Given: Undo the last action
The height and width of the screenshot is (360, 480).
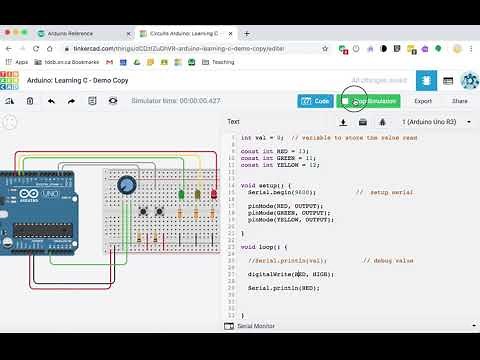Looking at the screenshot, I should point(51,101).
